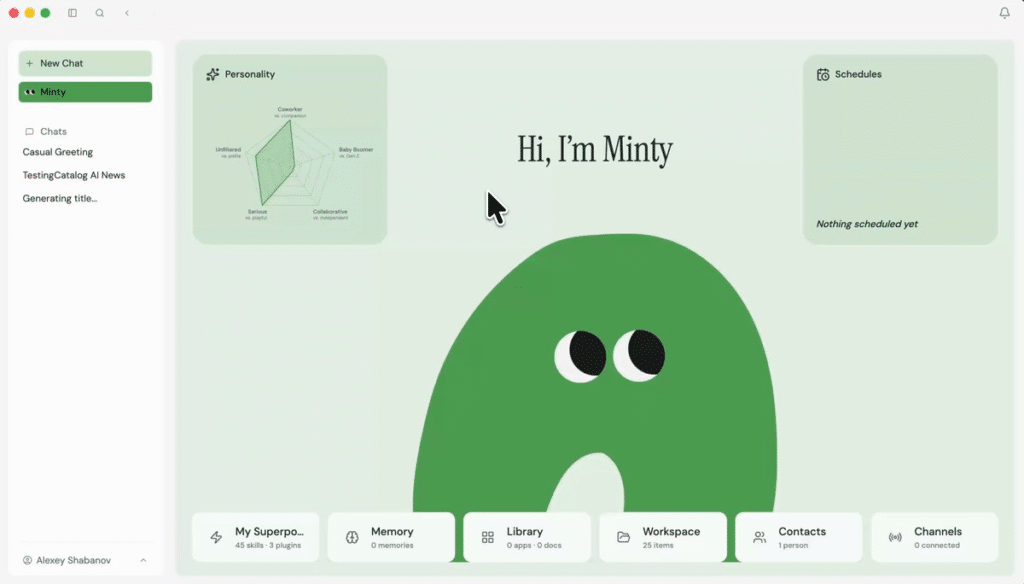
Task: Click the plus icon on New Chat
Action: (x=29, y=63)
